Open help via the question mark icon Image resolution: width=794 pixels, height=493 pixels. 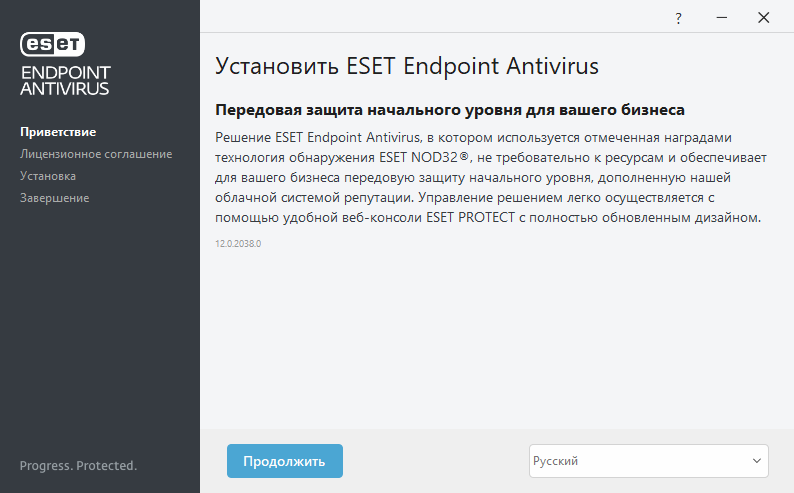[678, 18]
